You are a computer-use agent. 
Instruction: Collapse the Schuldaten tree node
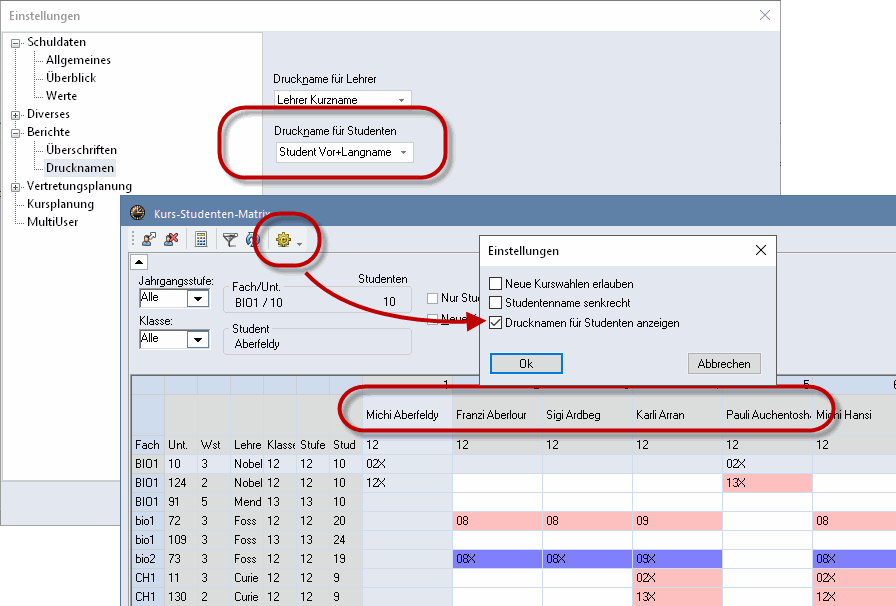pyautogui.click(x=15, y=43)
